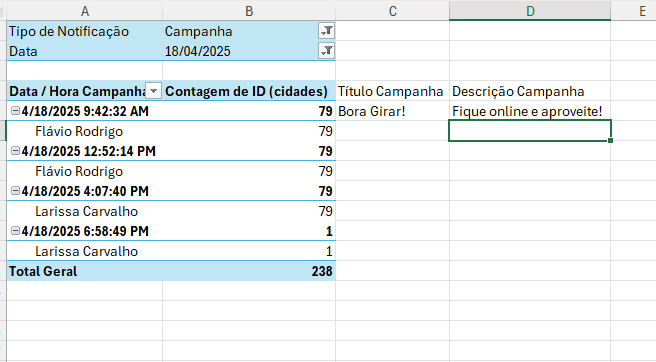Select column D header
The image size is (656, 362).
coord(530,11)
